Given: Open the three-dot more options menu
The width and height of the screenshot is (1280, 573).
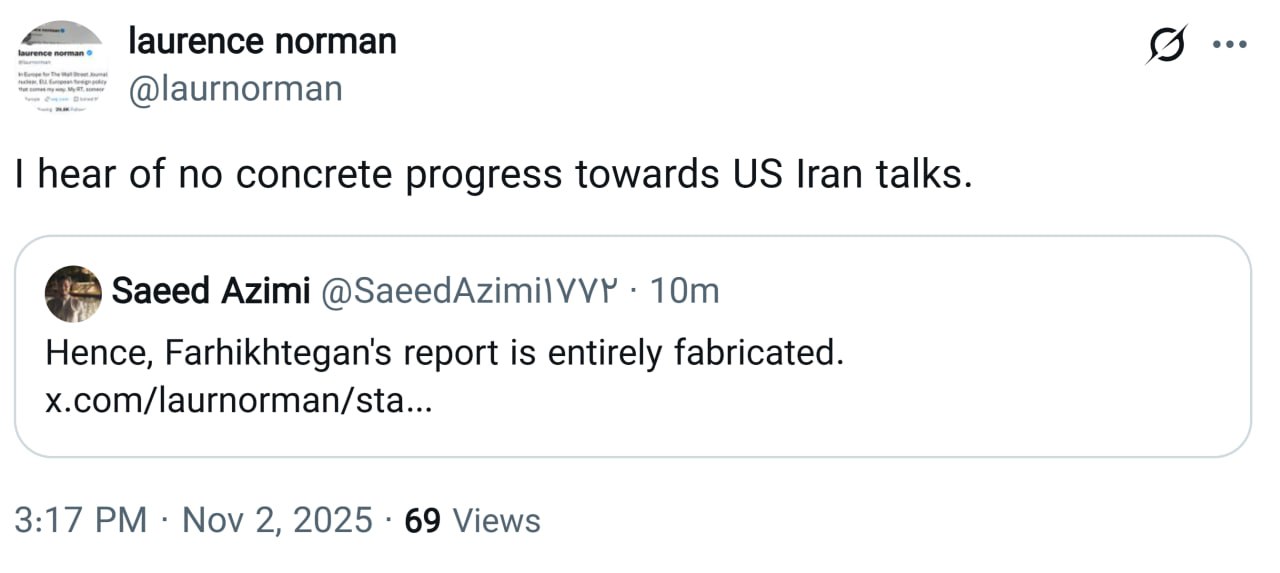Looking at the screenshot, I should [x=1229, y=45].
